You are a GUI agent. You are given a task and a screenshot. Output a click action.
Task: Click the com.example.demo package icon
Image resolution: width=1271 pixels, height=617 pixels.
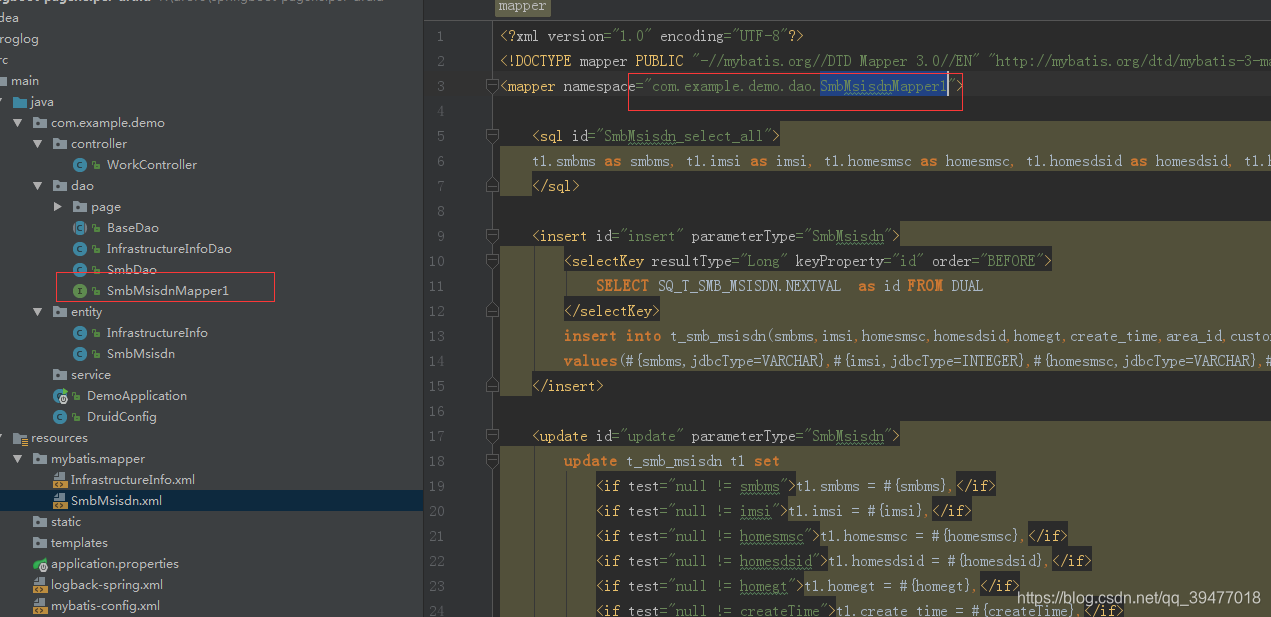(40, 123)
